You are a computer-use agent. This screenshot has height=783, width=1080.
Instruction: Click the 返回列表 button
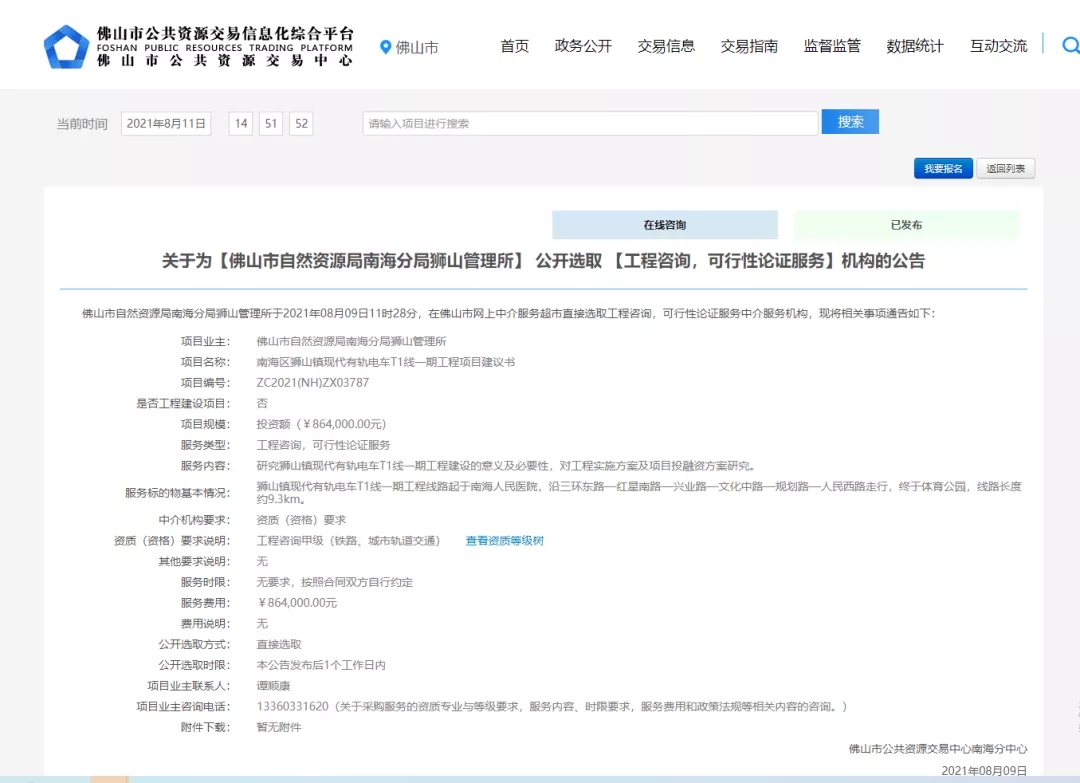1005,169
